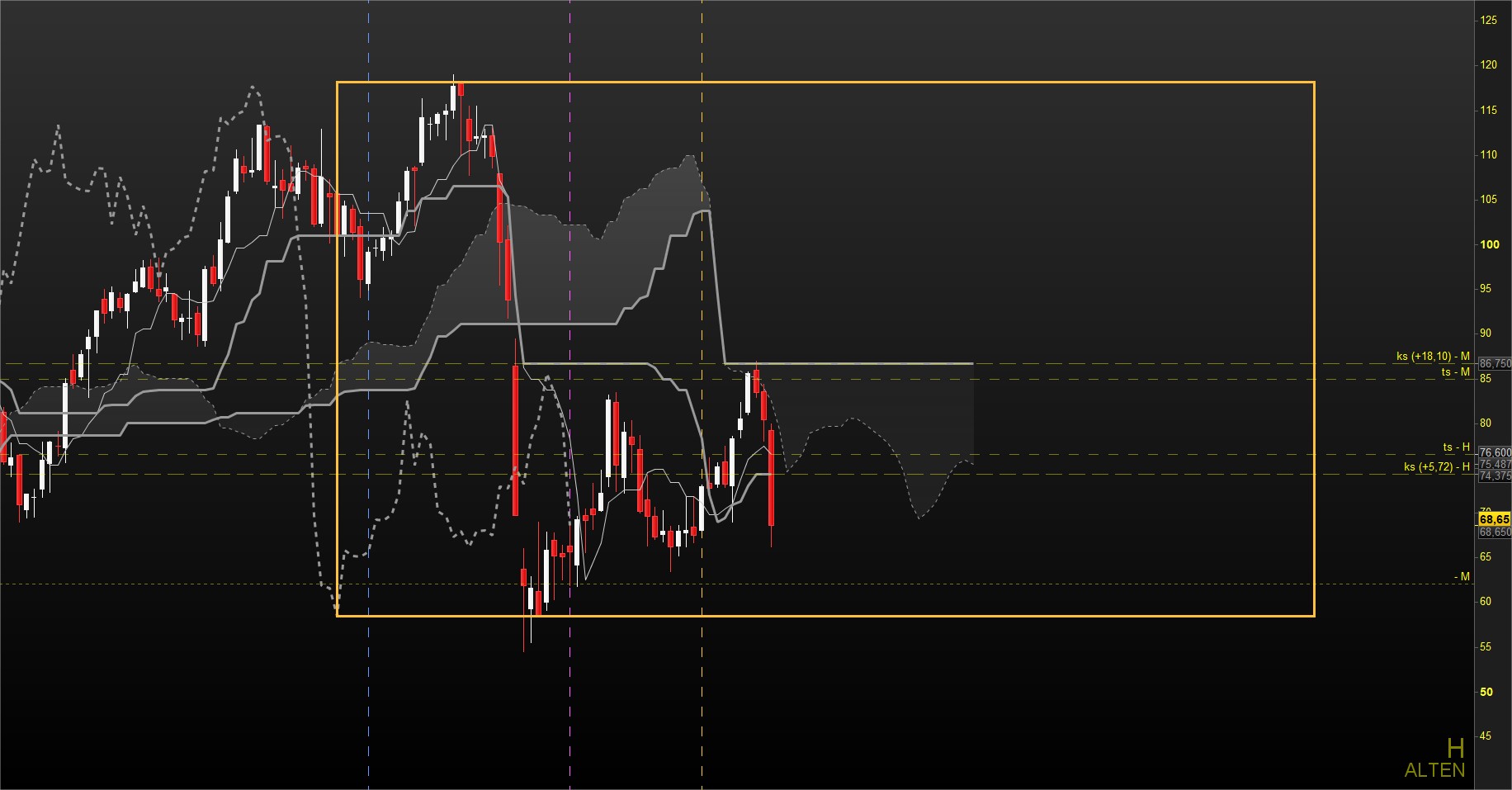Click the grey 68,650 price tag
Image resolution: width=1512 pixels, height=790 pixels.
1495,532
